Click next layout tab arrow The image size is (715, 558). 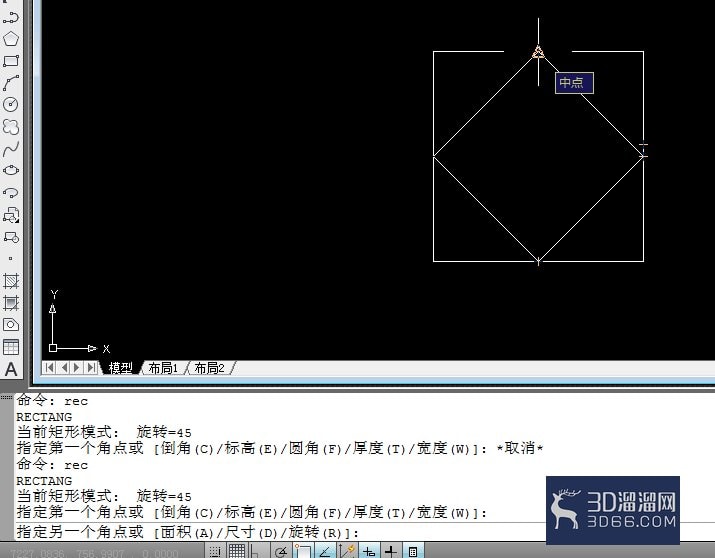point(77,367)
